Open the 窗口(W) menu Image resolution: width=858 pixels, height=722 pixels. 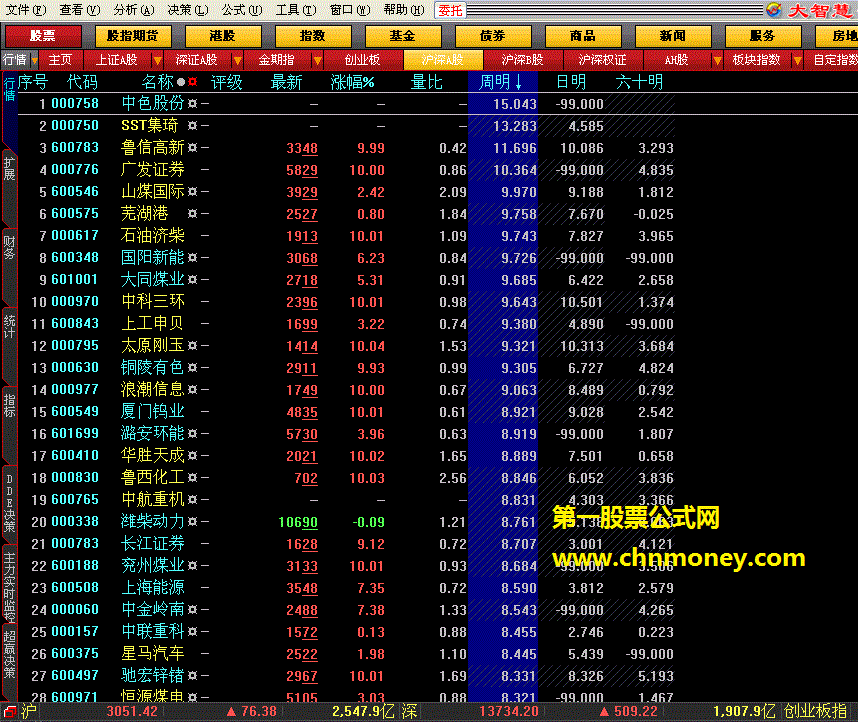tap(350, 10)
